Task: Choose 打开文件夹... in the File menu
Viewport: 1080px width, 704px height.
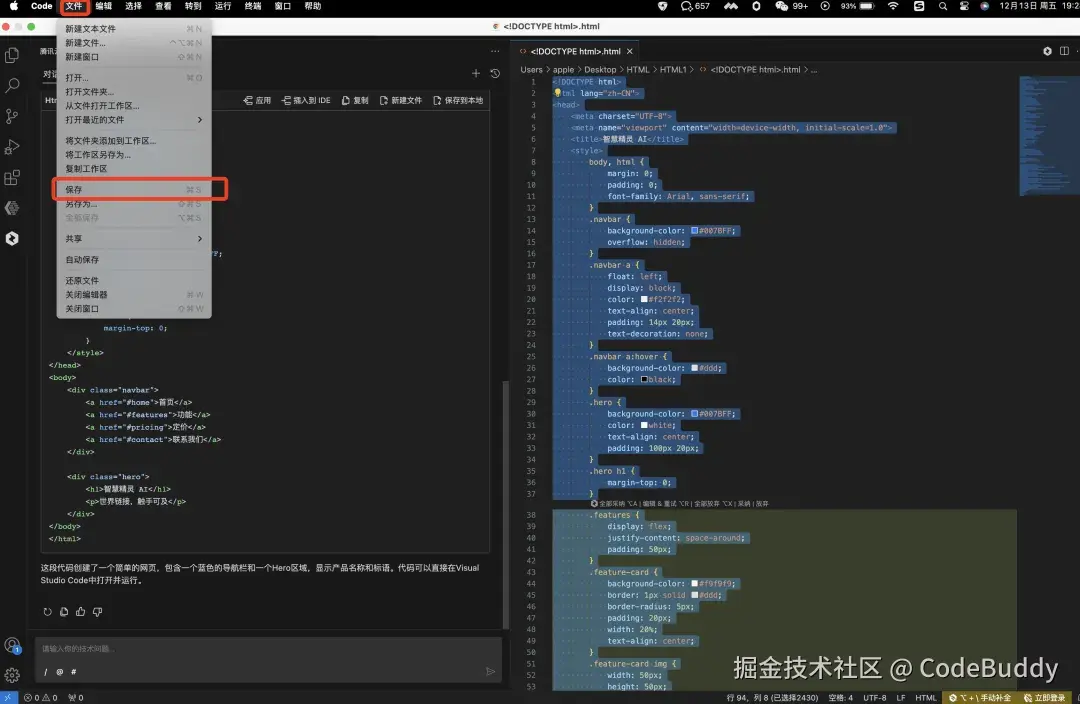Action: coord(134,92)
